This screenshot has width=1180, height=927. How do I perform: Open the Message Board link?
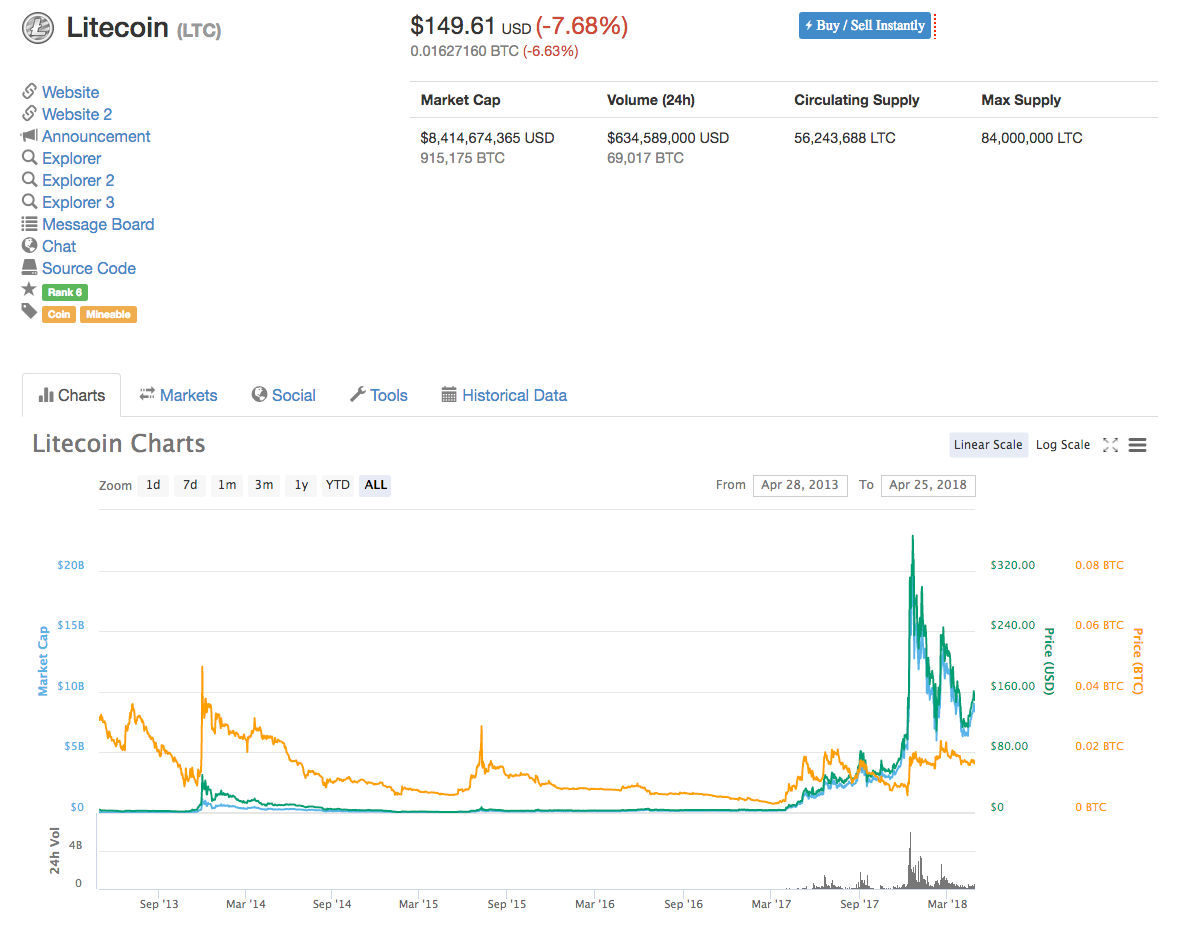tap(98, 224)
